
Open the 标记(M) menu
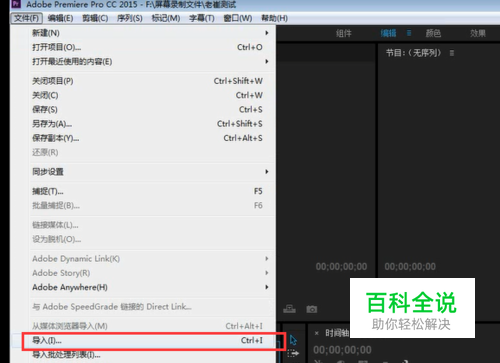click(x=166, y=18)
